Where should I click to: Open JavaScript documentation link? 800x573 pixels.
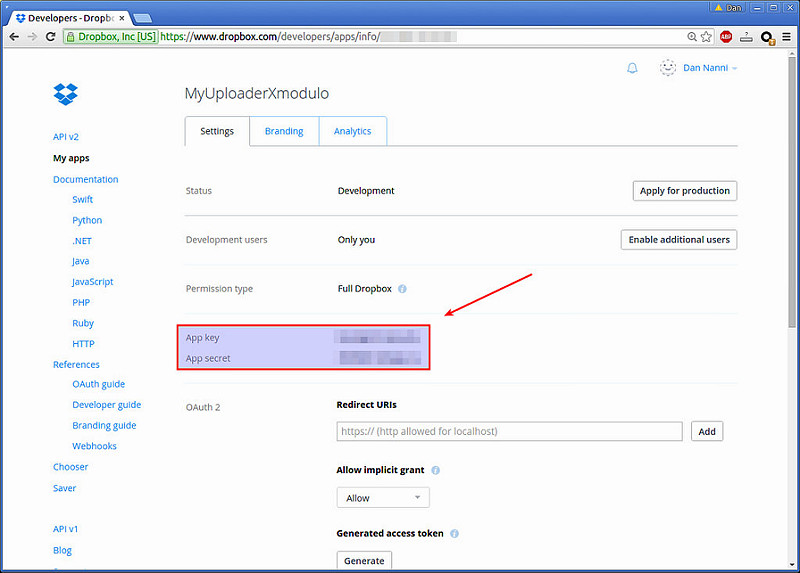pos(92,282)
